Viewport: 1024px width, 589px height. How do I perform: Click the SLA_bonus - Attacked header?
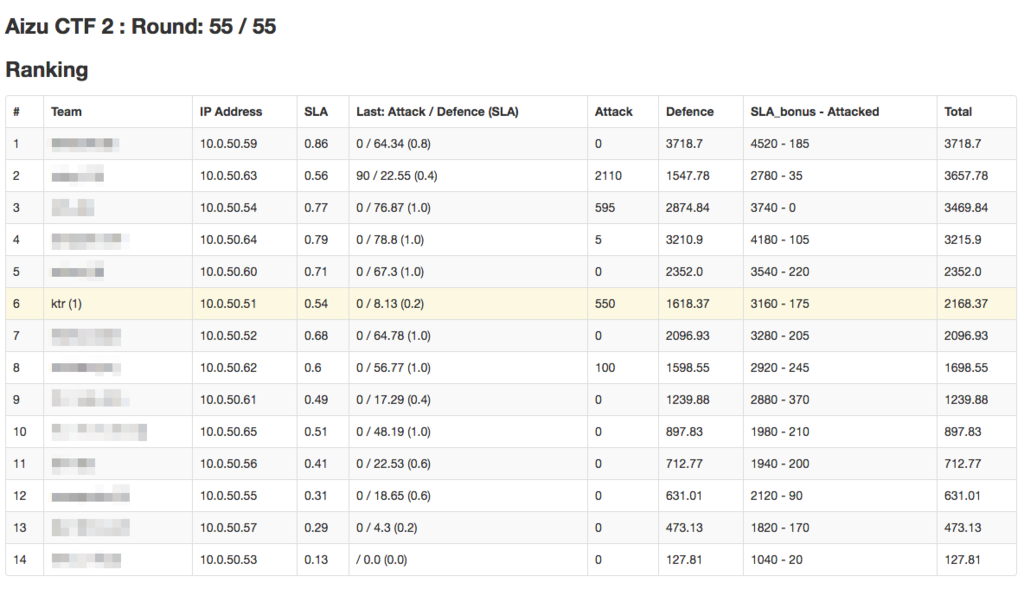[814, 112]
